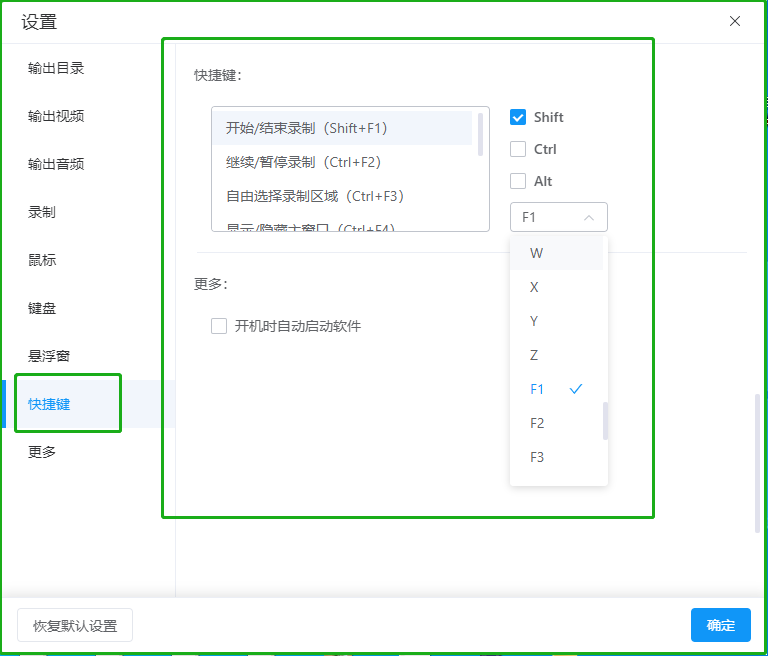Click the key dropdown list scrollbar
This screenshot has width=768, height=656.
(605, 421)
